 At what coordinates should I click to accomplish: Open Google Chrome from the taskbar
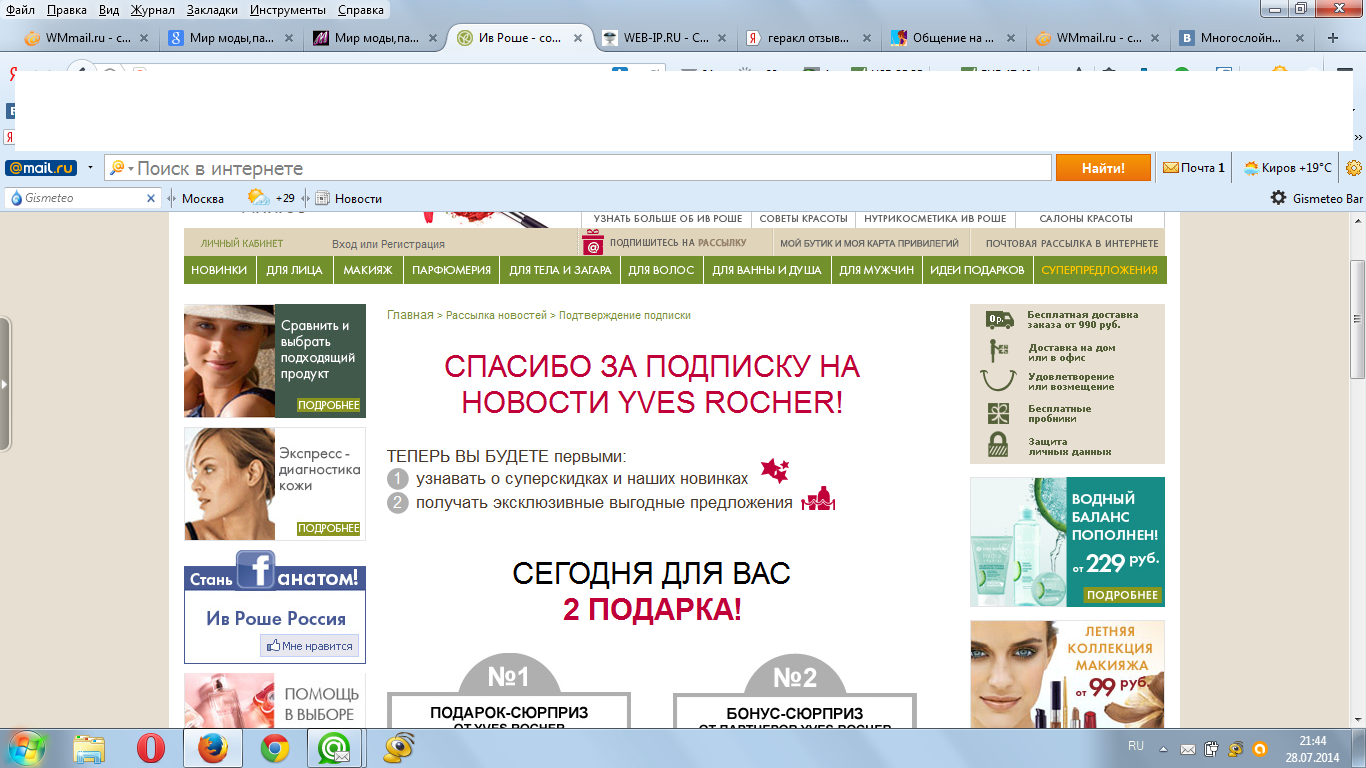click(275, 748)
